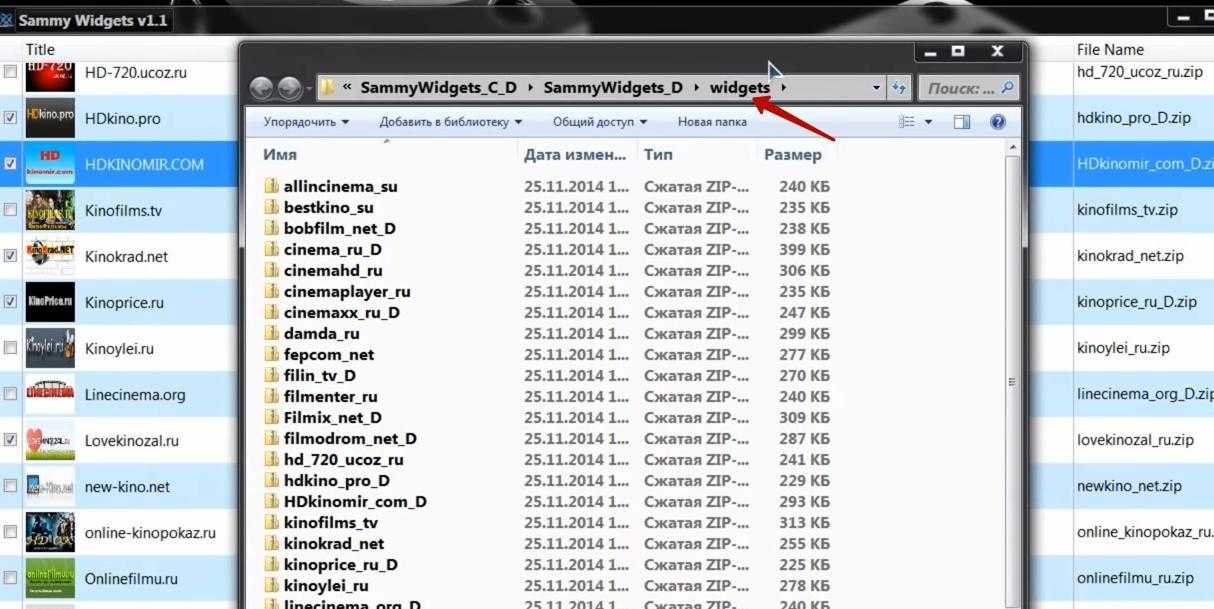Click the Explorer back navigation arrow
Screen dimensions: 1214x609
tap(262, 88)
